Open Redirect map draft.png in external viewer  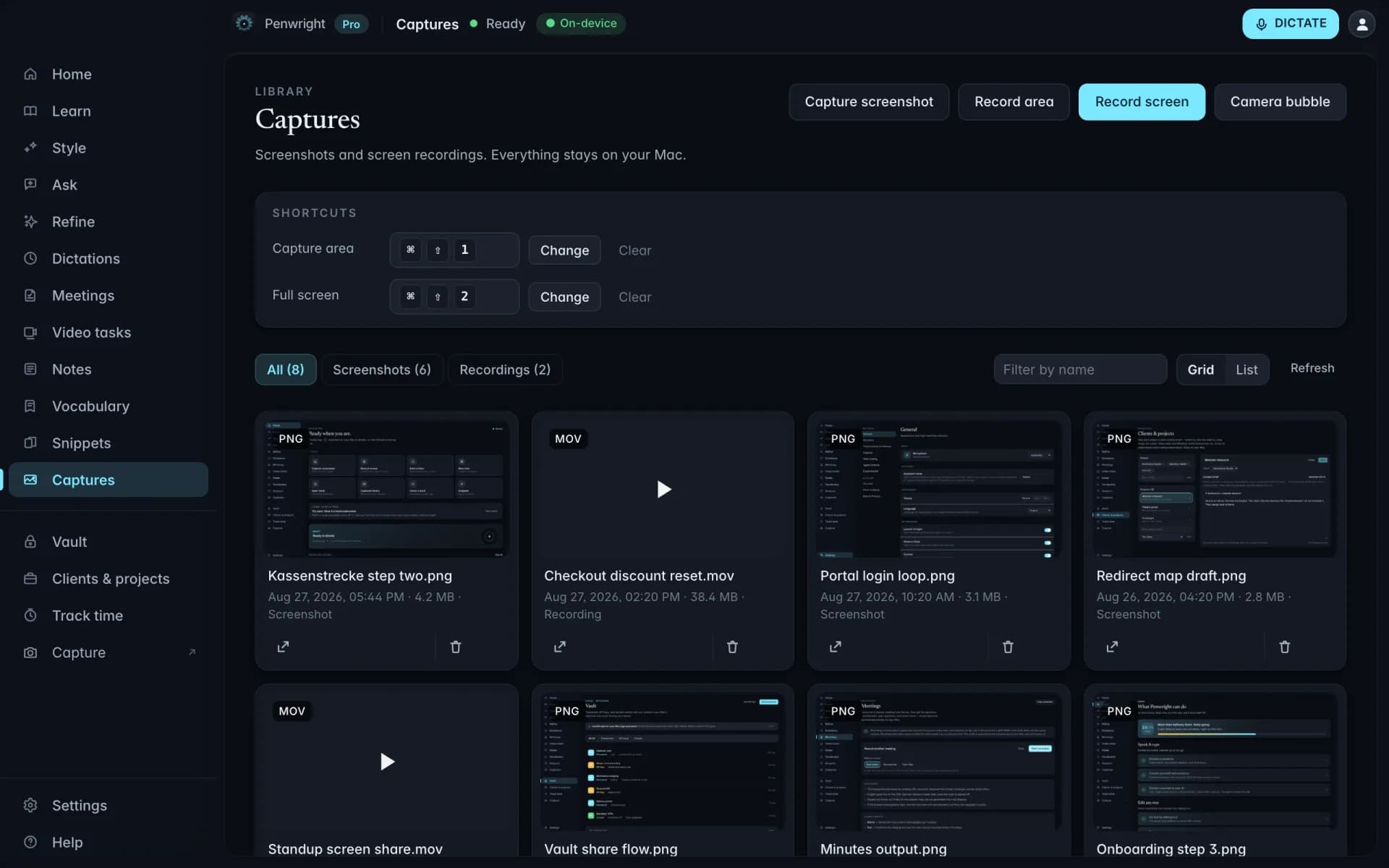pyautogui.click(x=1112, y=647)
